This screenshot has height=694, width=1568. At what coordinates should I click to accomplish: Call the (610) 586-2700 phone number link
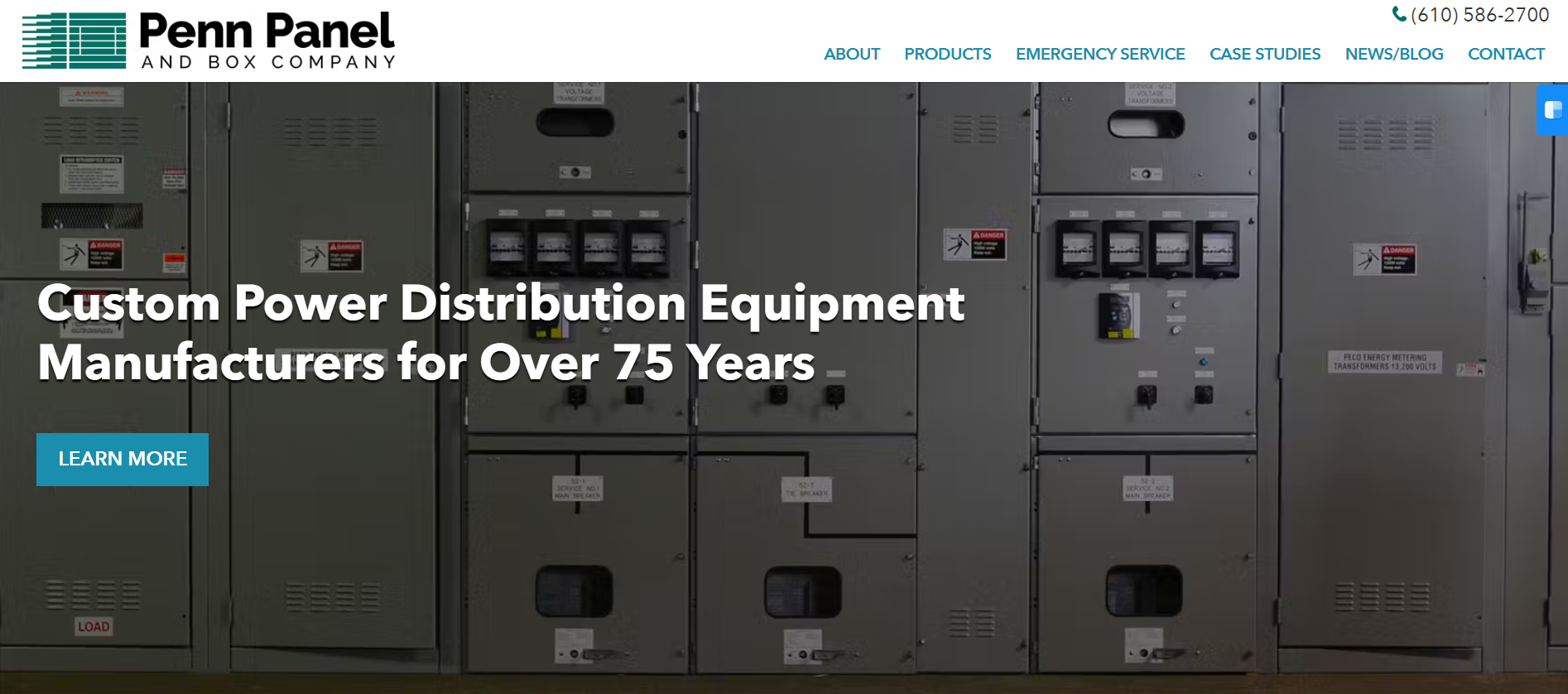[x=1479, y=15]
